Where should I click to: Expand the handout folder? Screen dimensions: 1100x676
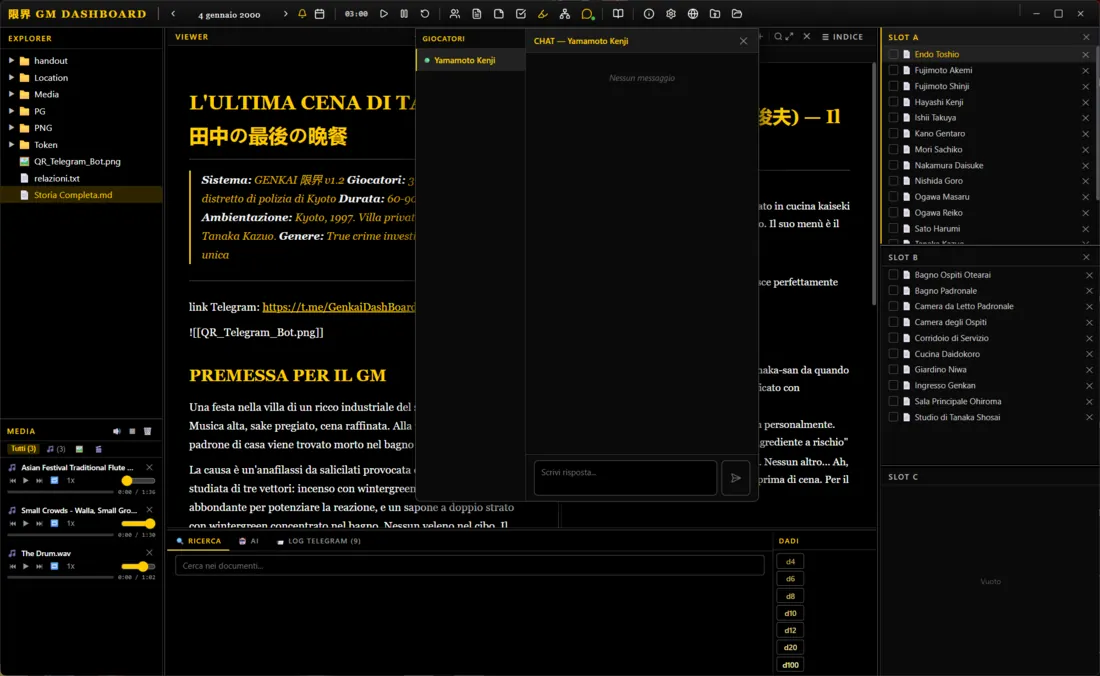tap(12, 61)
